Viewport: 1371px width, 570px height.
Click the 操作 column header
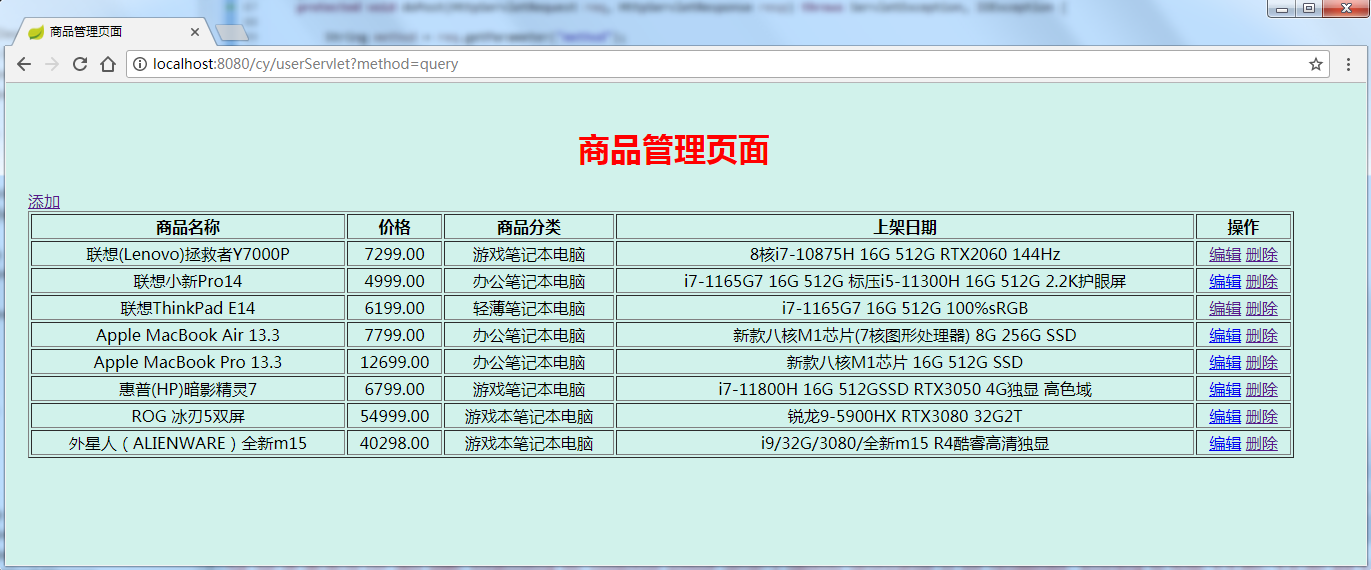point(1244,227)
